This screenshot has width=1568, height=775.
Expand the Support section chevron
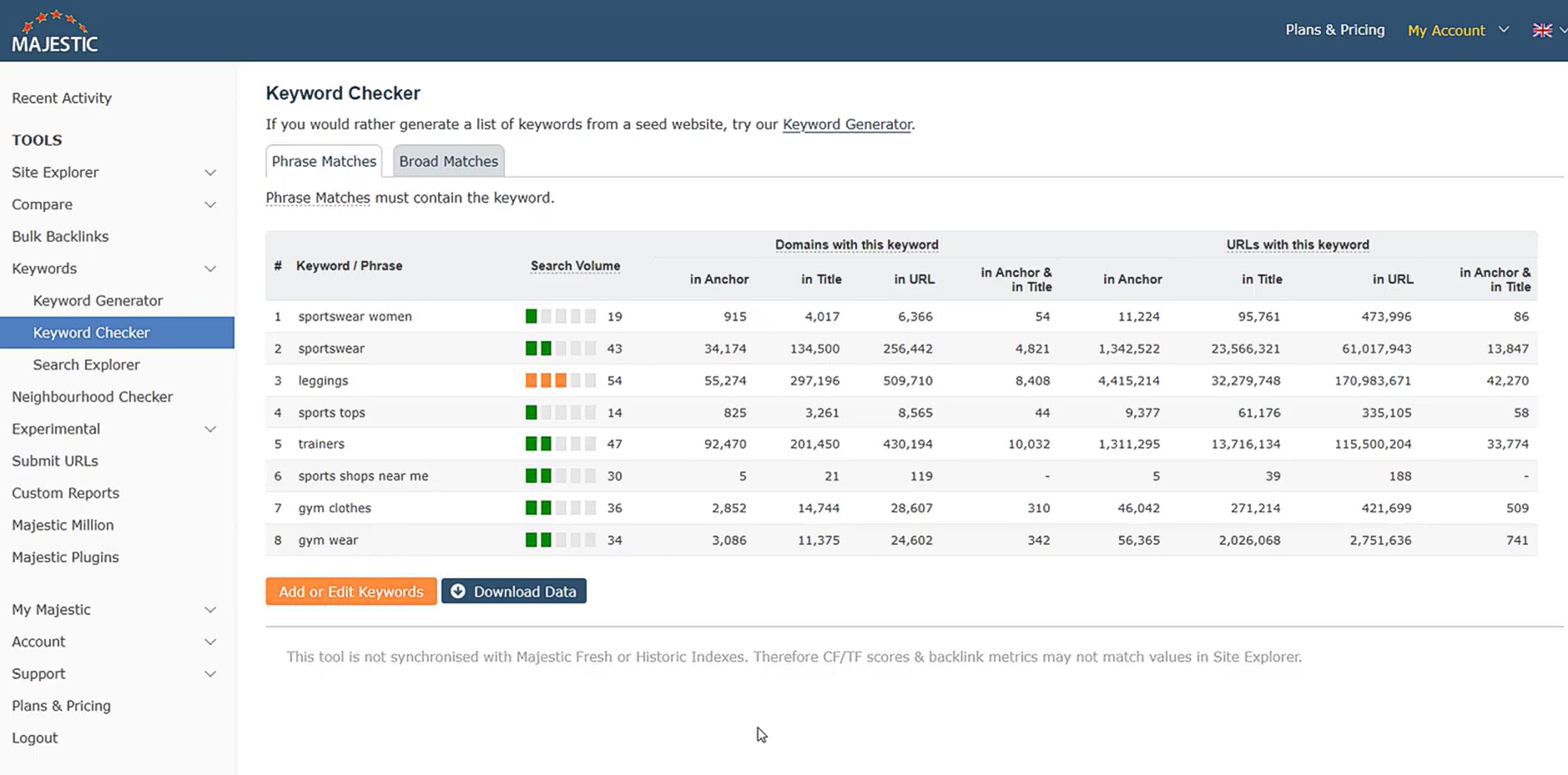(x=210, y=674)
